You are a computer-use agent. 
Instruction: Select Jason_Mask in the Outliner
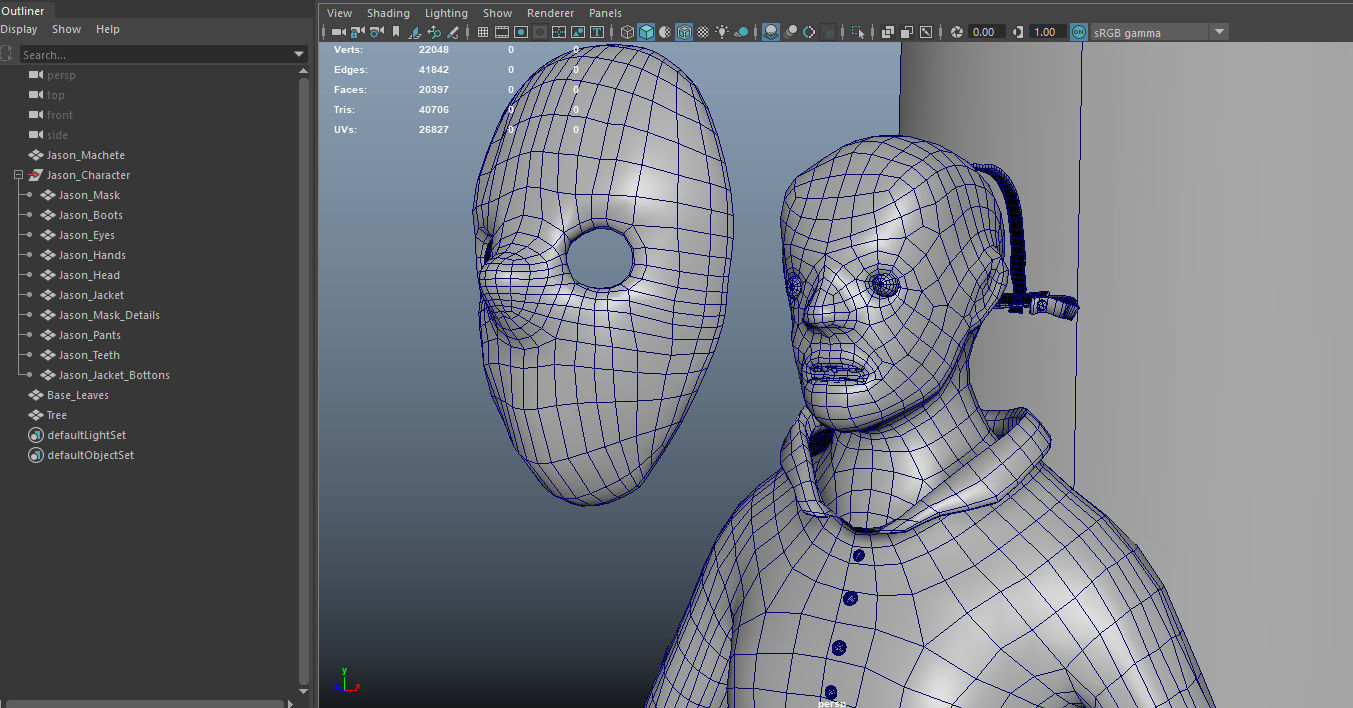(89, 195)
